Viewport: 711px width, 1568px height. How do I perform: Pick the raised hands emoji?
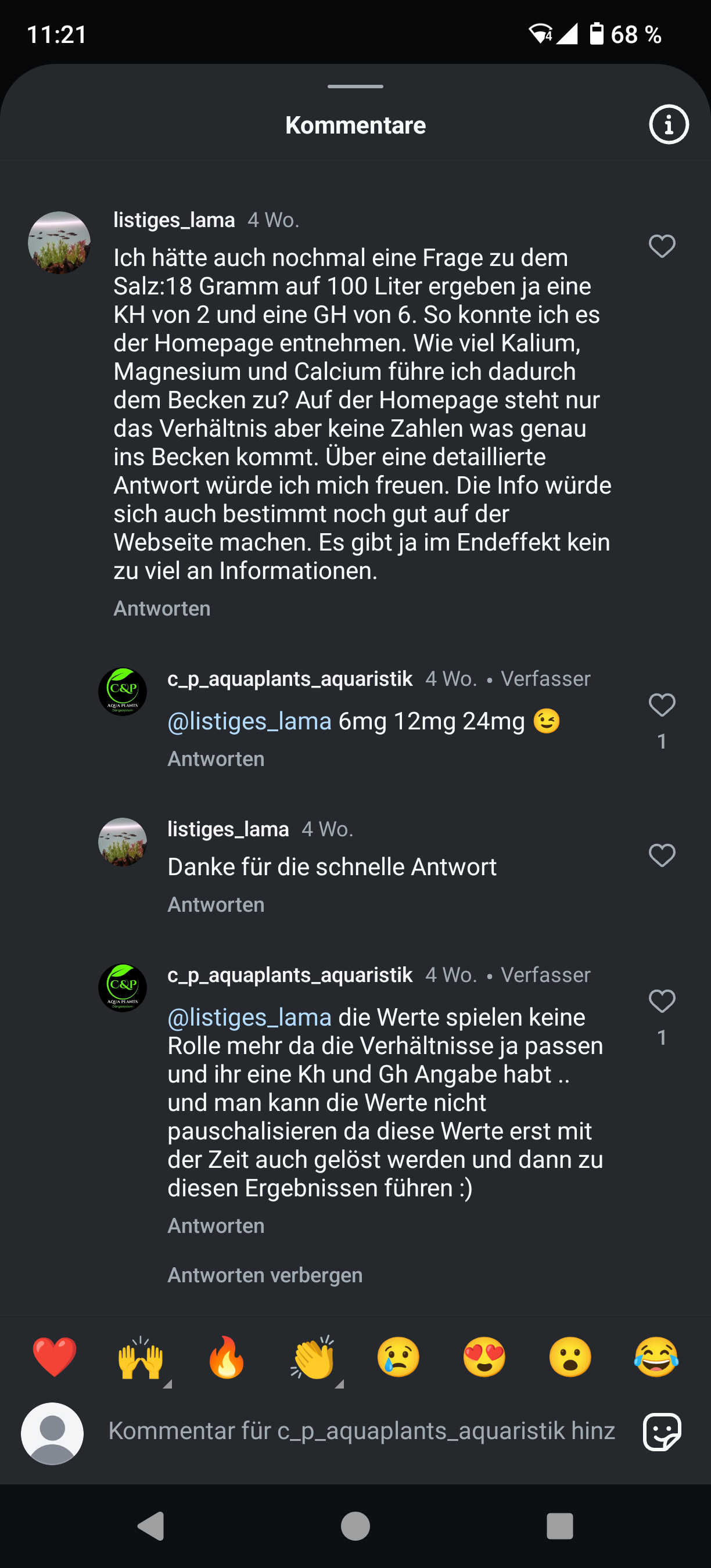point(141,1357)
